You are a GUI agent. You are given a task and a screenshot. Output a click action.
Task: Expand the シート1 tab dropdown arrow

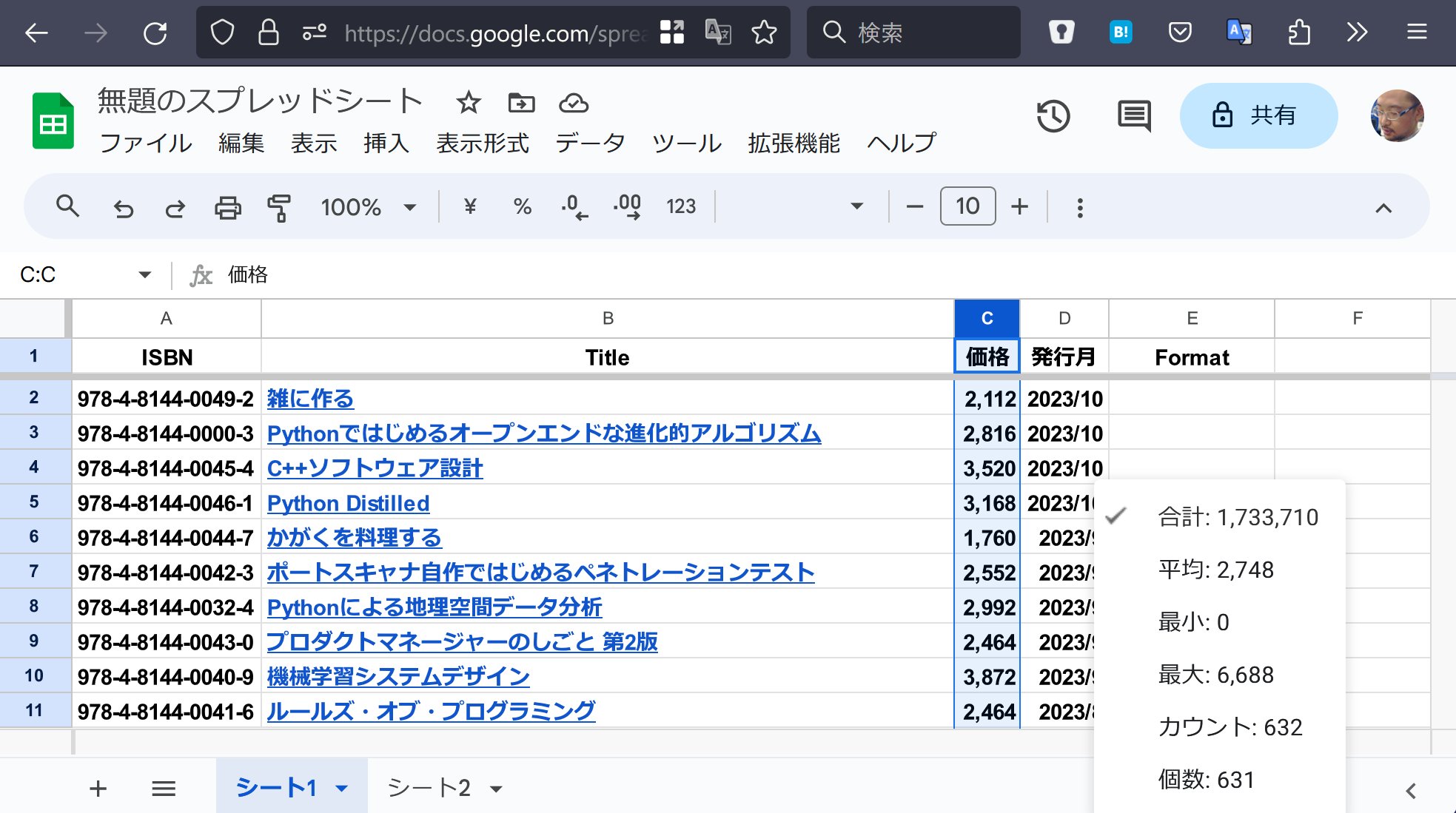[342, 789]
